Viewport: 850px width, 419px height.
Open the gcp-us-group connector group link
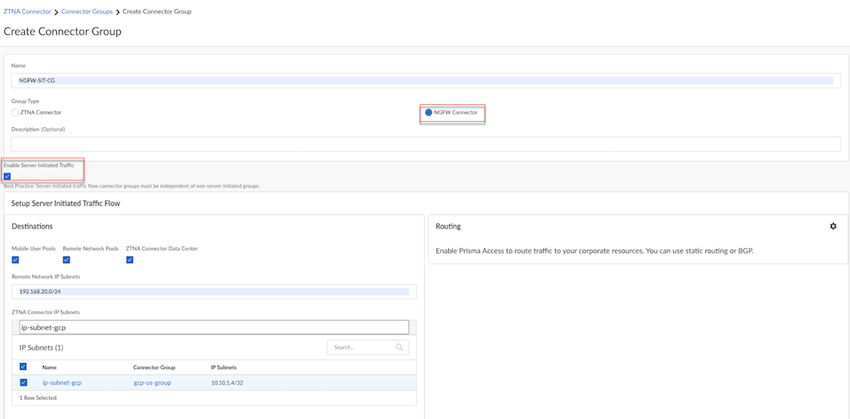pyautogui.click(x=152, y=382)
